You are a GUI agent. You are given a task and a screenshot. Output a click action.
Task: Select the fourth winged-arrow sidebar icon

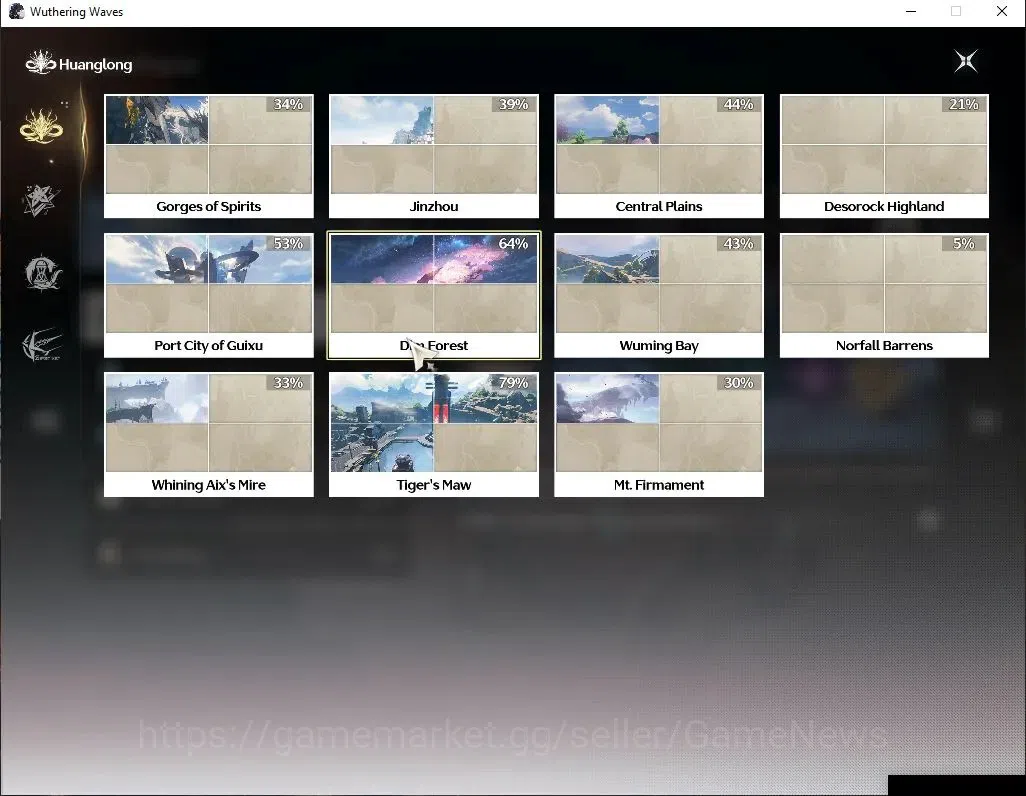(x=43, y=344)
